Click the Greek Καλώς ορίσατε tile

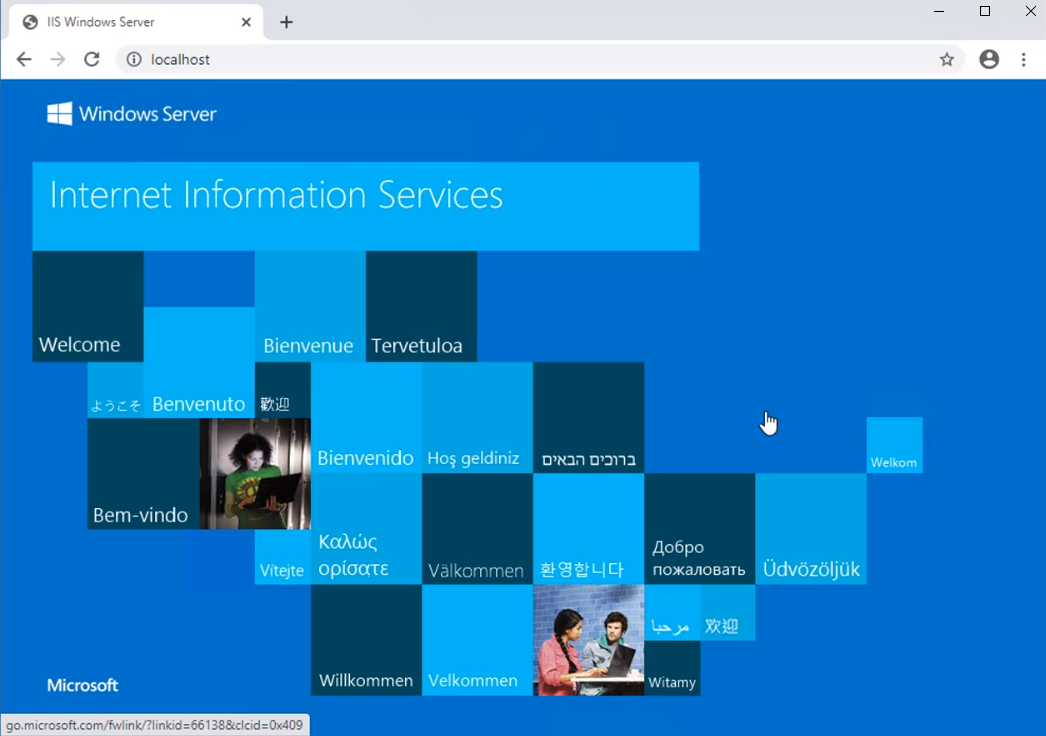(366, 529)
